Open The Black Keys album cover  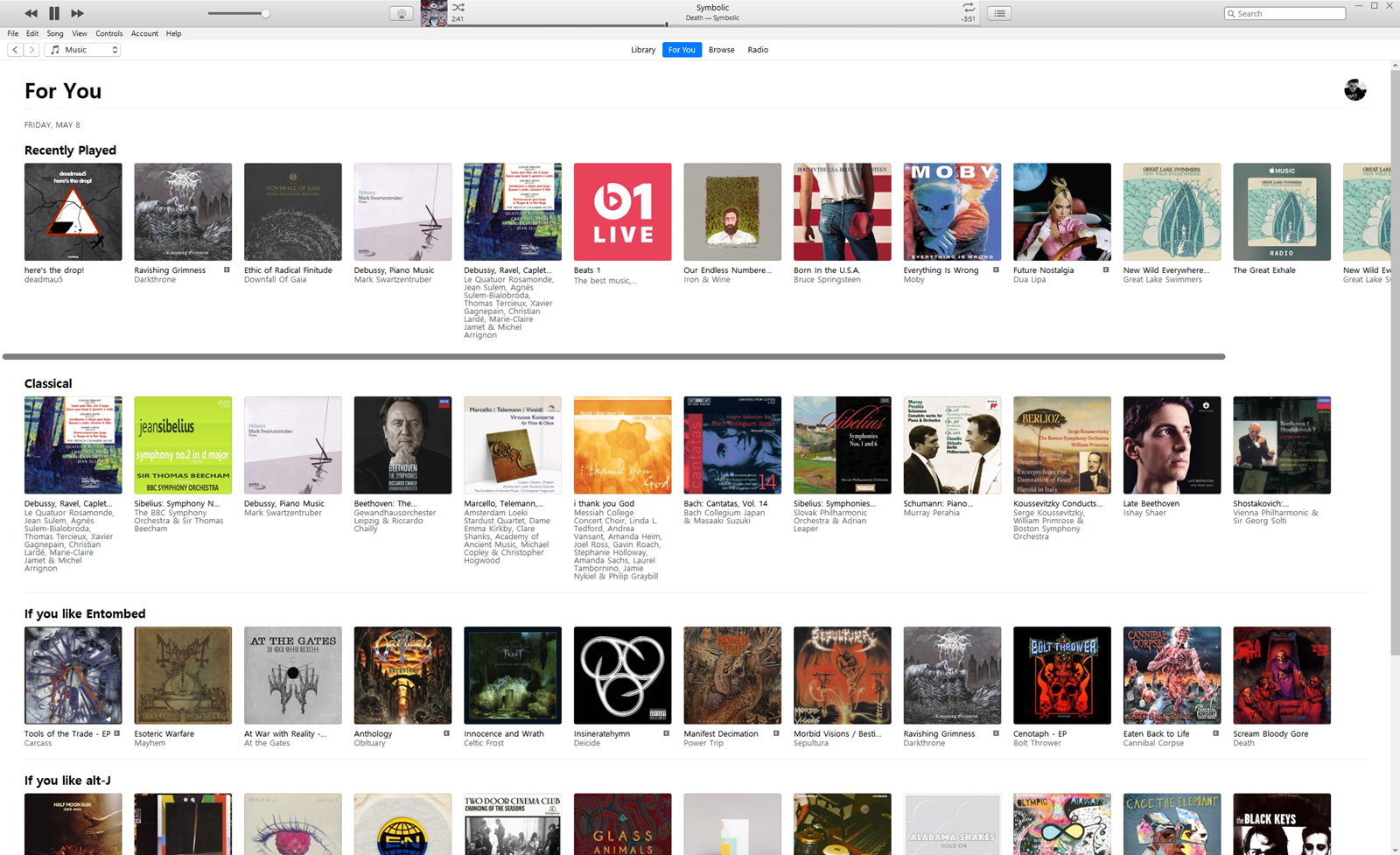pyautogui.click(x=1282, y=824)
